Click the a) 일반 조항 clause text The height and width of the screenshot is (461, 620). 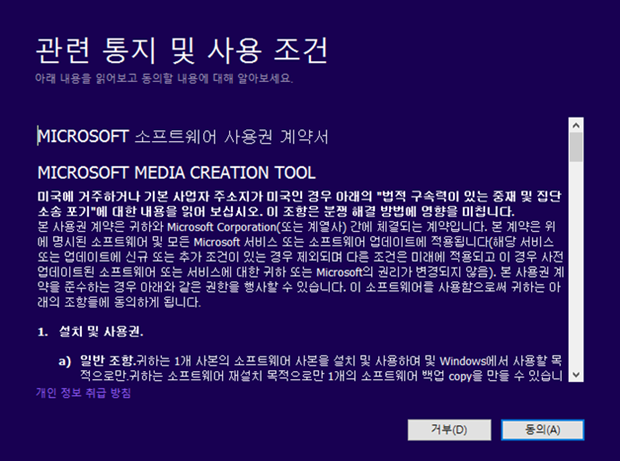[310, 368]
